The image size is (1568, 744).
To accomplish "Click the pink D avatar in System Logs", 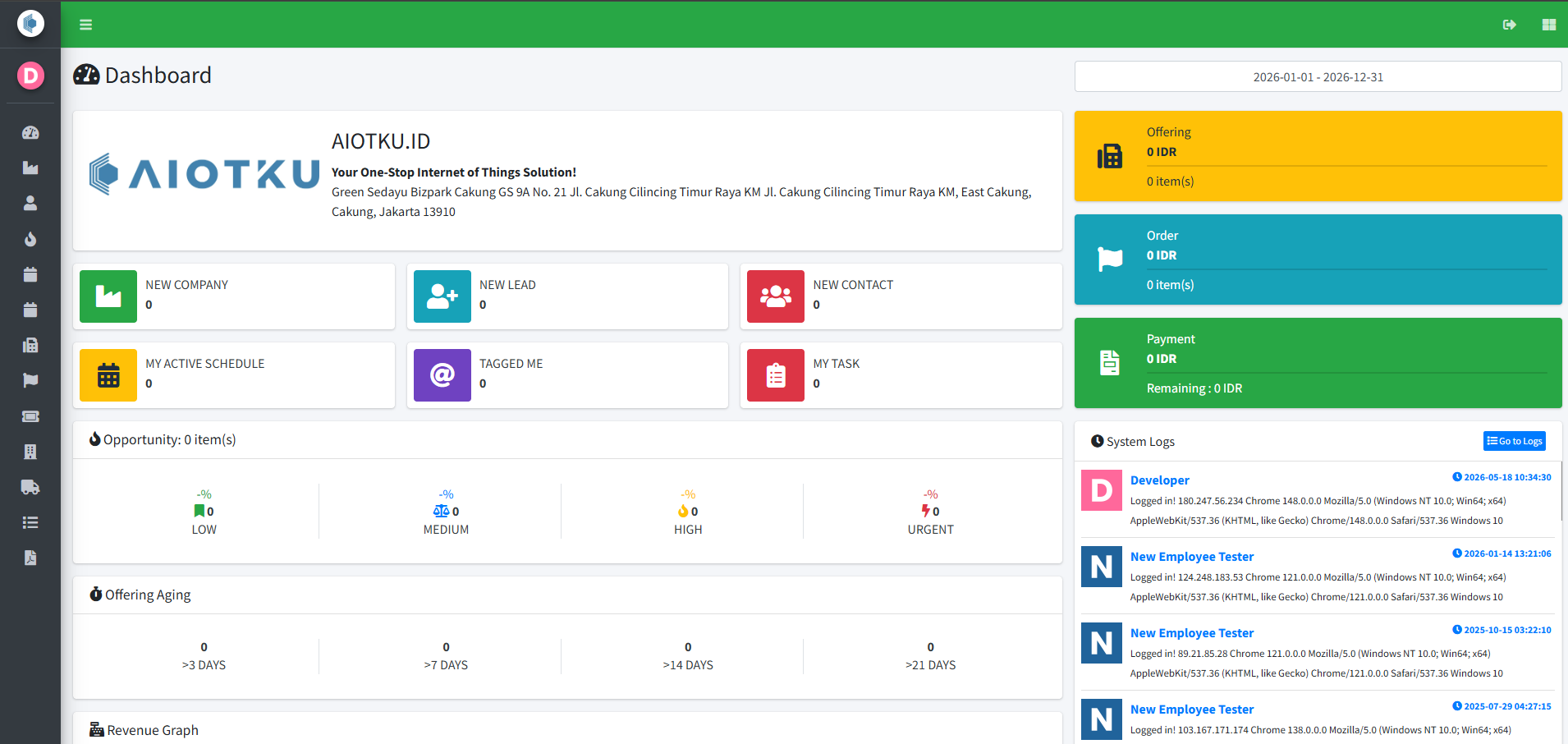I will 1102,490.
